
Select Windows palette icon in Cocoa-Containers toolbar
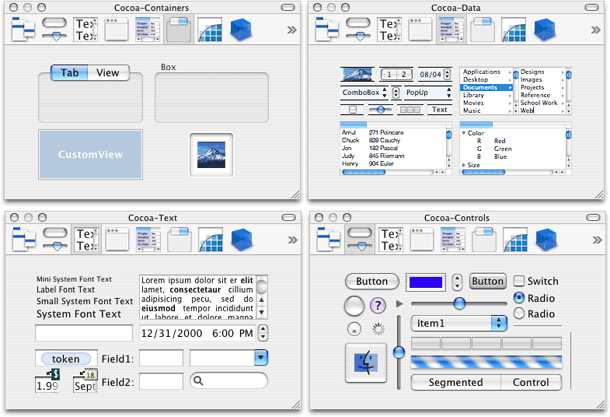pyautogui.click(x=116, y=29)
